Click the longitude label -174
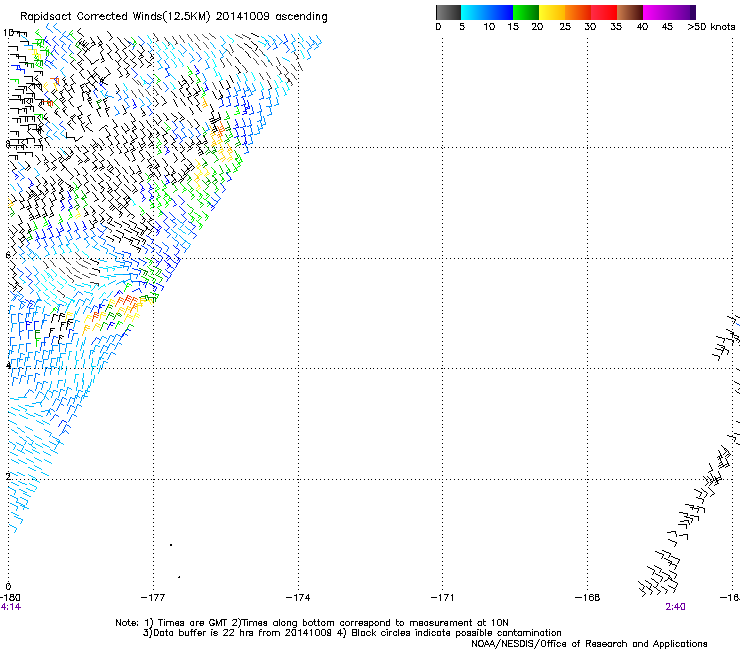Viewport: 740px width, 650px height. [x=298, y=598]
